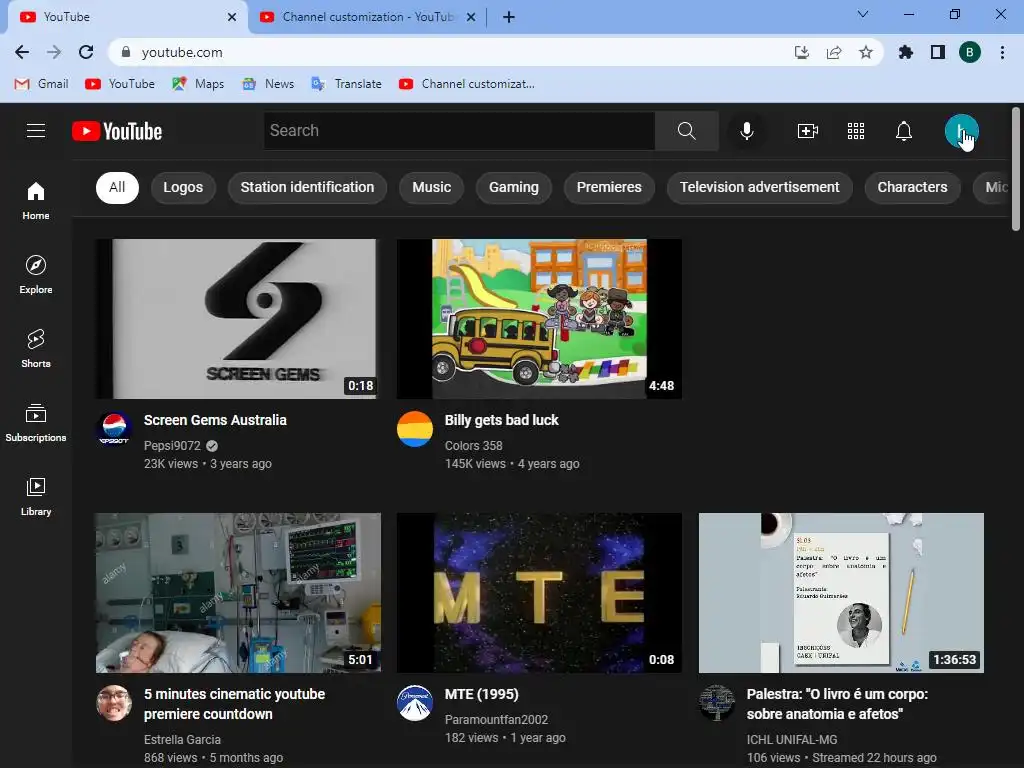Open the notifications bell
The image size is (1024, 768).
903,131
